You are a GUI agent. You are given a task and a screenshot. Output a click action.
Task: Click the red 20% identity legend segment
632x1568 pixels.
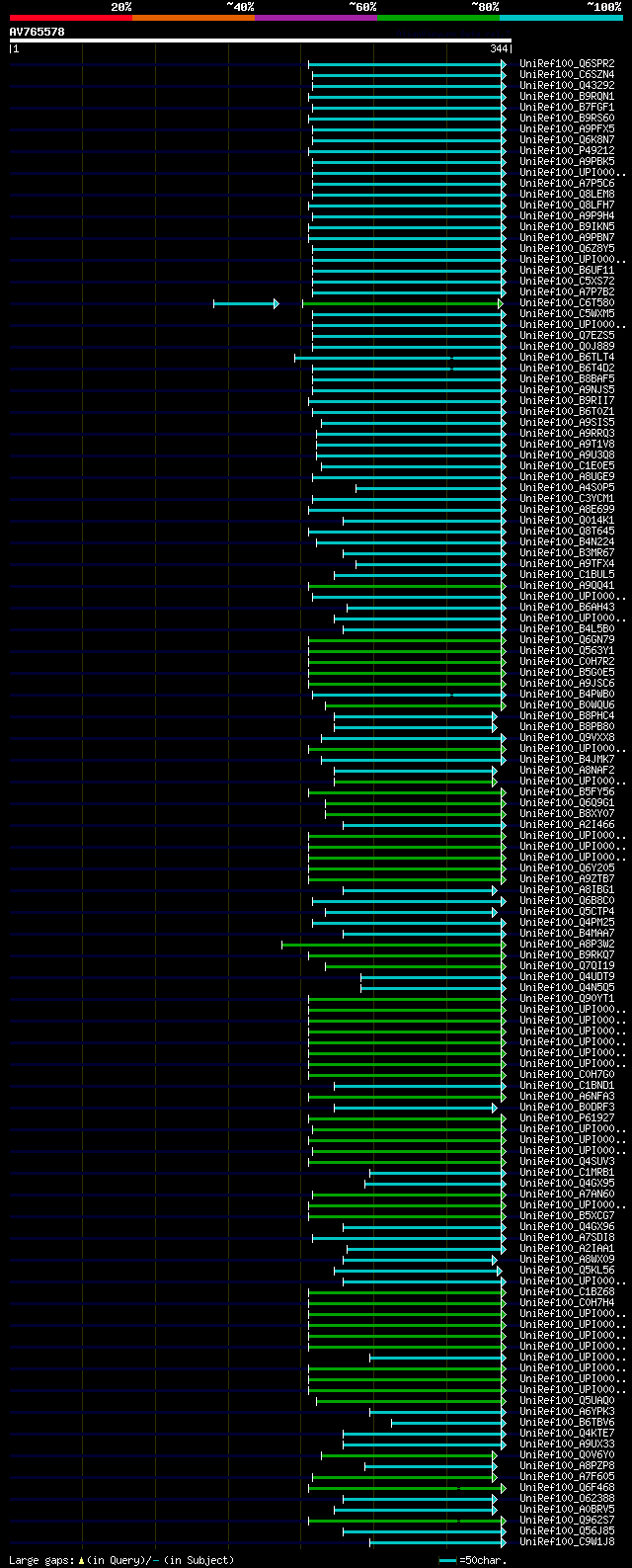71,17
